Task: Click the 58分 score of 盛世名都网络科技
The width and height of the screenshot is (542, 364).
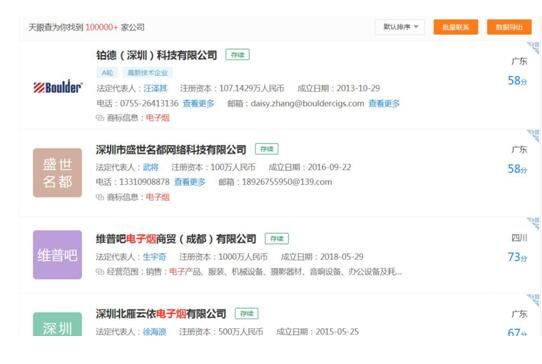Action: tap(517, 169)
